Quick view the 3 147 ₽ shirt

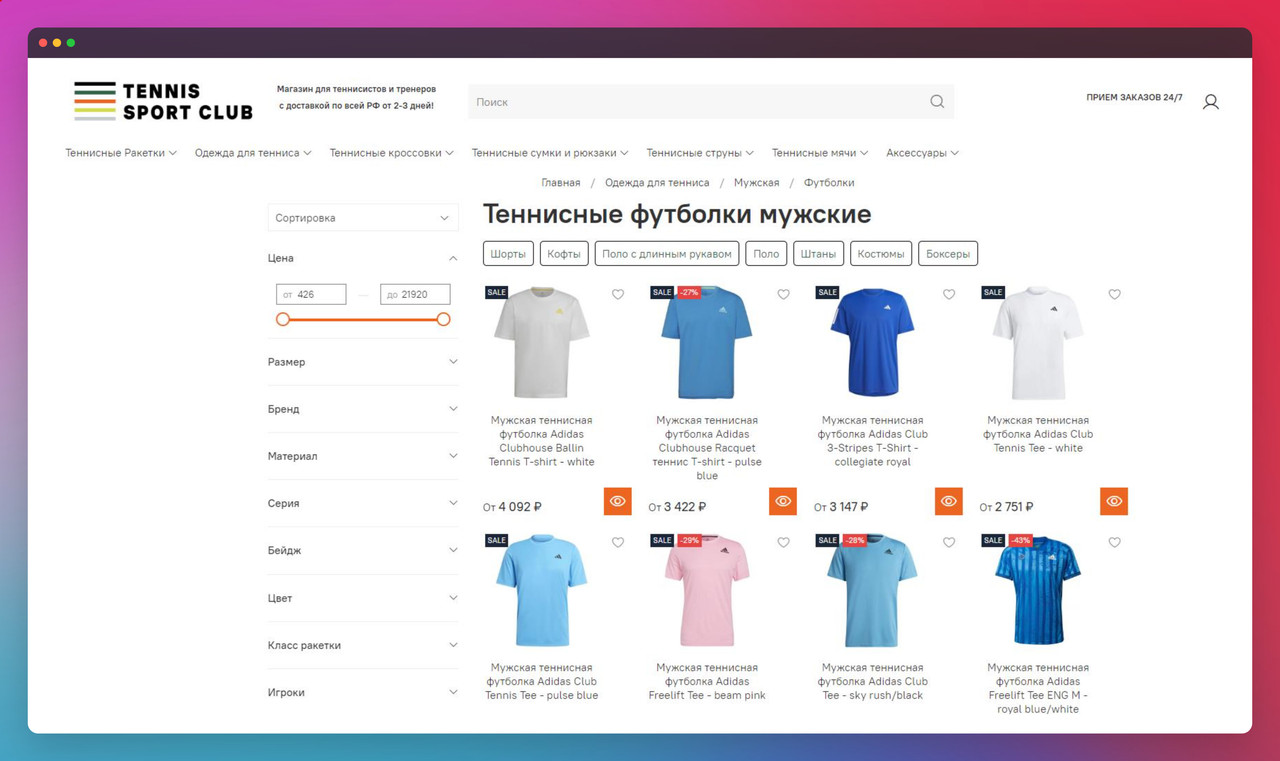pyautogui.click(x=949, y=501)
